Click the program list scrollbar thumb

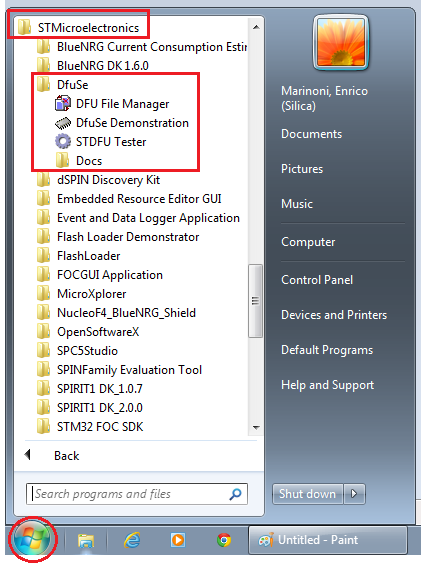(256, 301)
